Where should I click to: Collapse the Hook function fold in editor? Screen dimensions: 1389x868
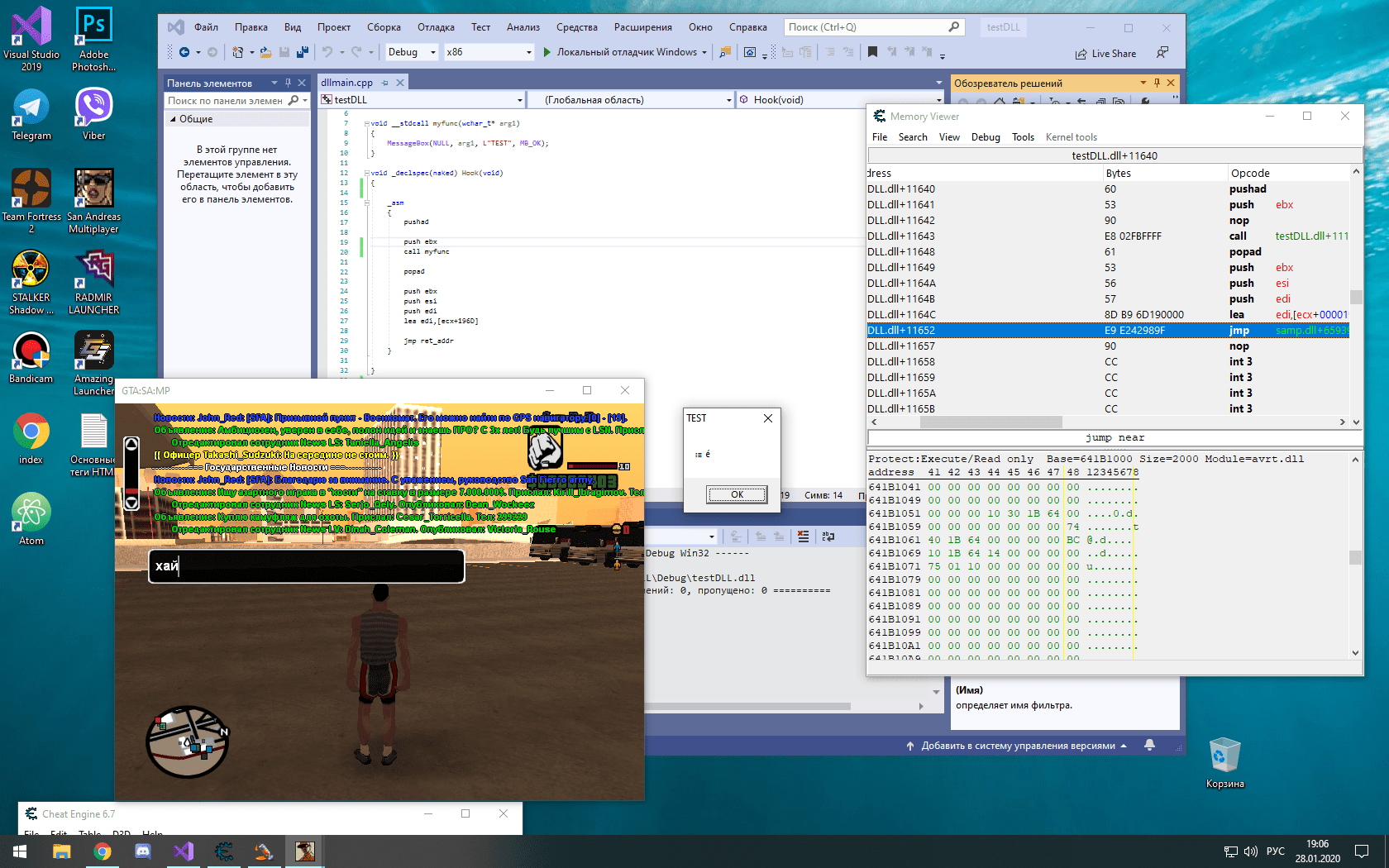pyautogui.click(x=366, y=173)
